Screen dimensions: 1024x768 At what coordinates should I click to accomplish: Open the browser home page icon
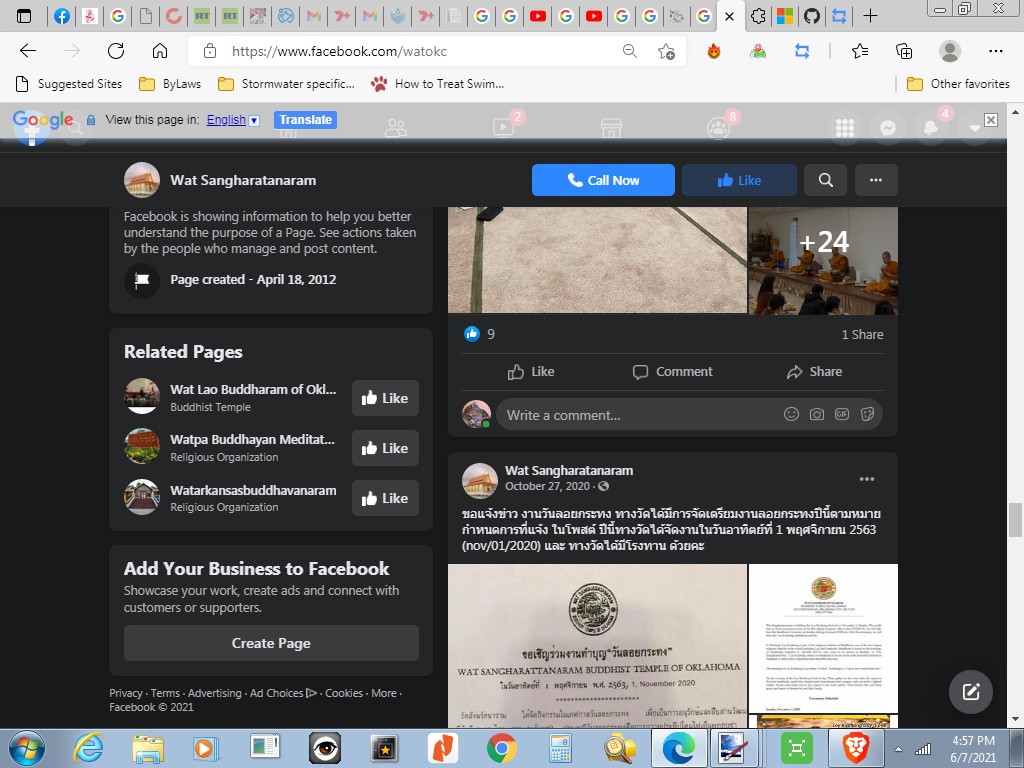pyautogui.click(x=160, y=51)
